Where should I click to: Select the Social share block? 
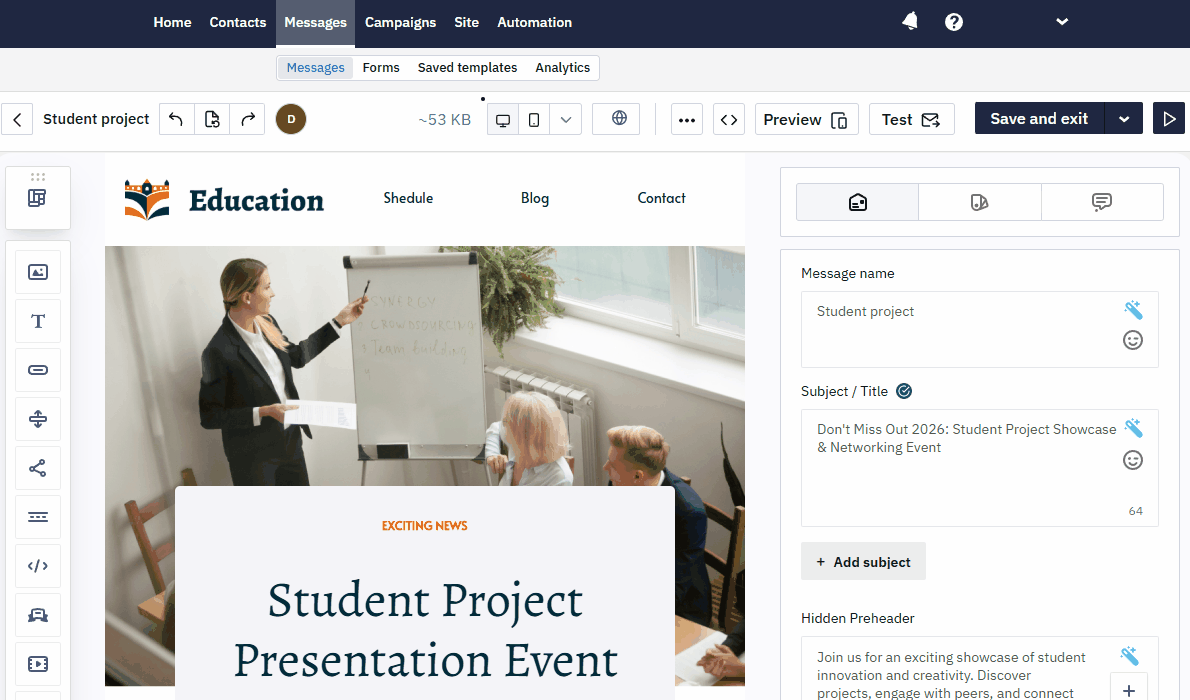pyautogui.click(x=38, y=468)
